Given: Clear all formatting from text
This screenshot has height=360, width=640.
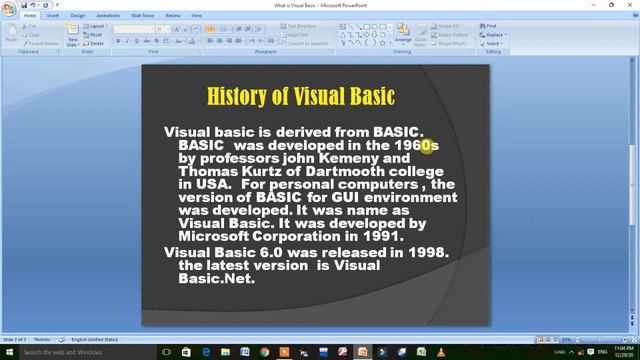Looking at the screenshot, I should [x=196, y=29].
